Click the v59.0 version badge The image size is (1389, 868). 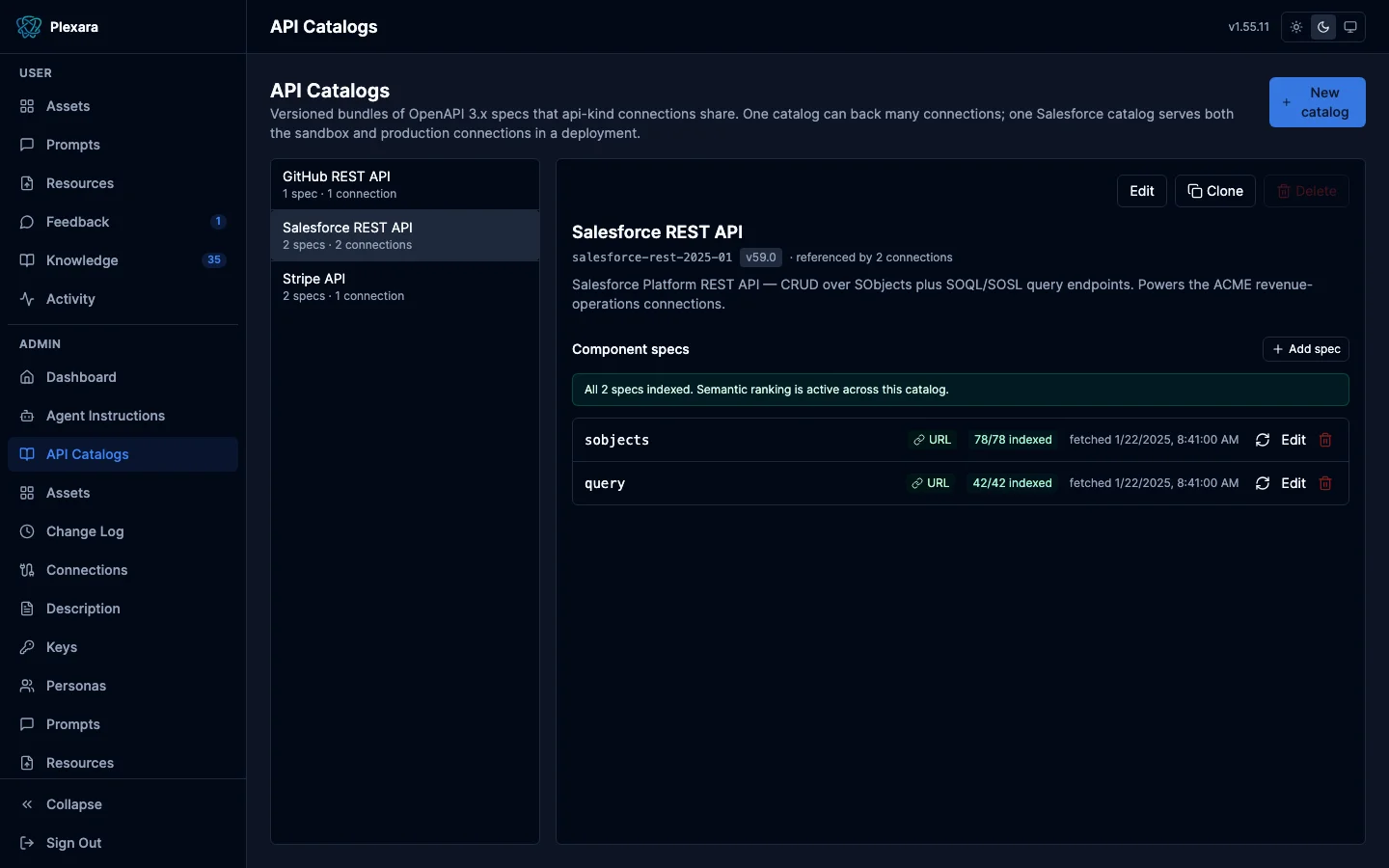[761, 258]
